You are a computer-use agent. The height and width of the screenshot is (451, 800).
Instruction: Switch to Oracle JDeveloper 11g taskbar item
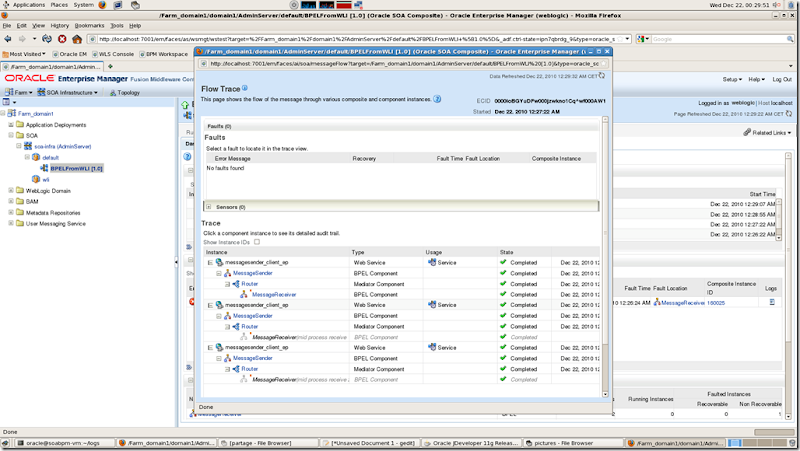[x=471, y=443]
